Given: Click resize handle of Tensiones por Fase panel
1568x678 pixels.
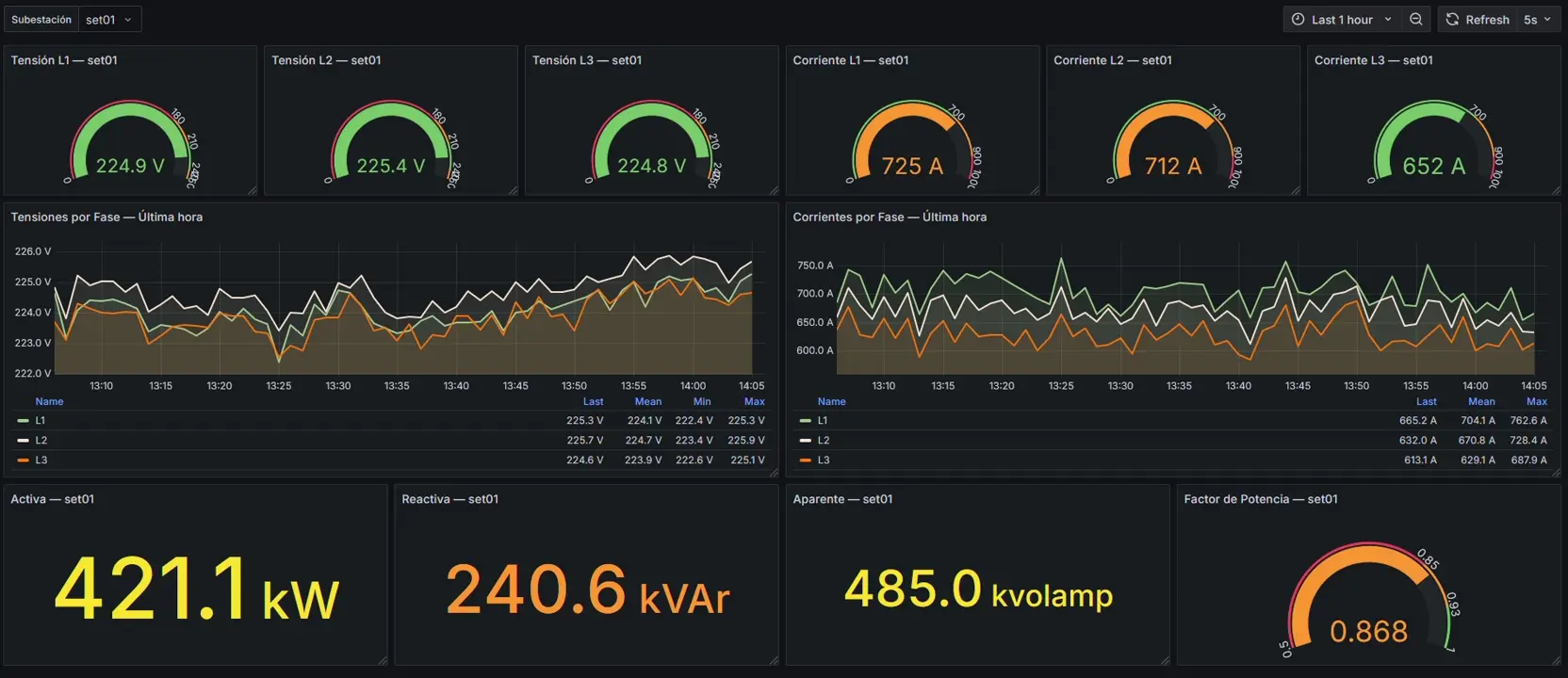Looking at the screenshot, I should coord(774,472).
